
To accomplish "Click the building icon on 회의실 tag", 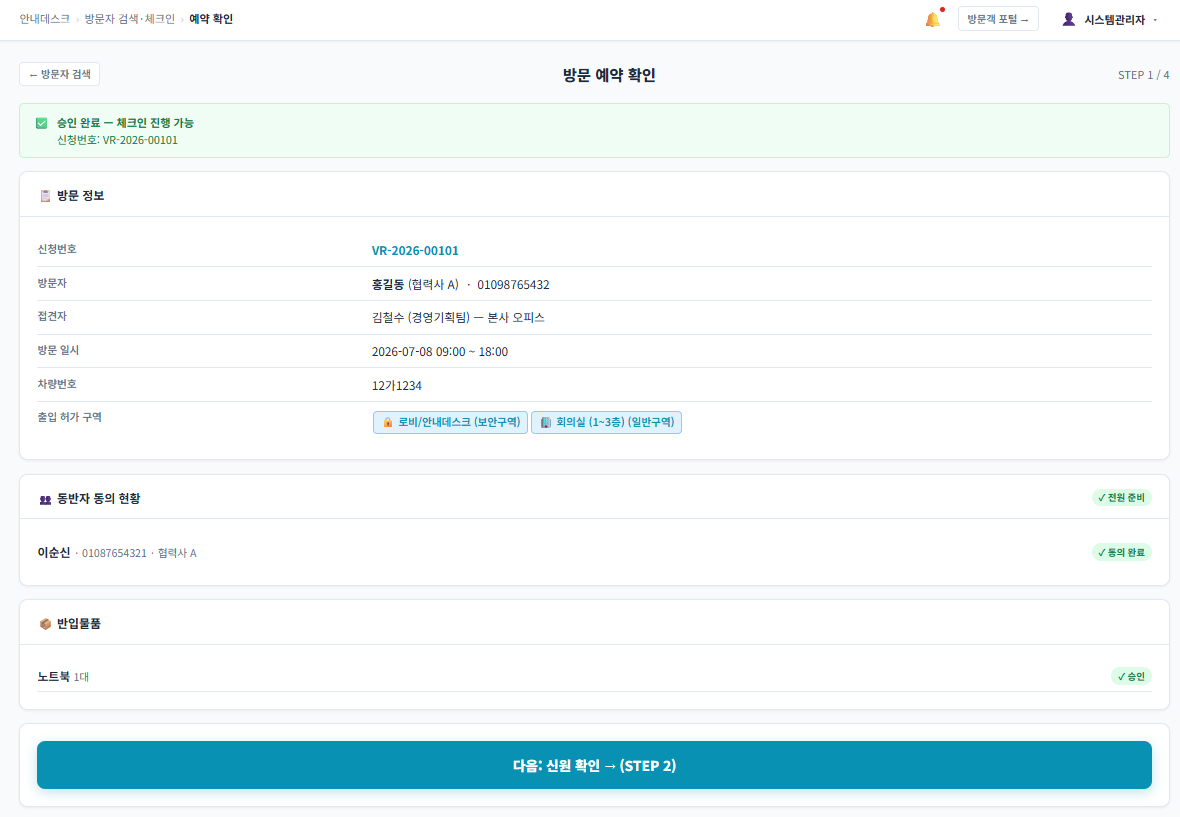I will coord(546,422).
